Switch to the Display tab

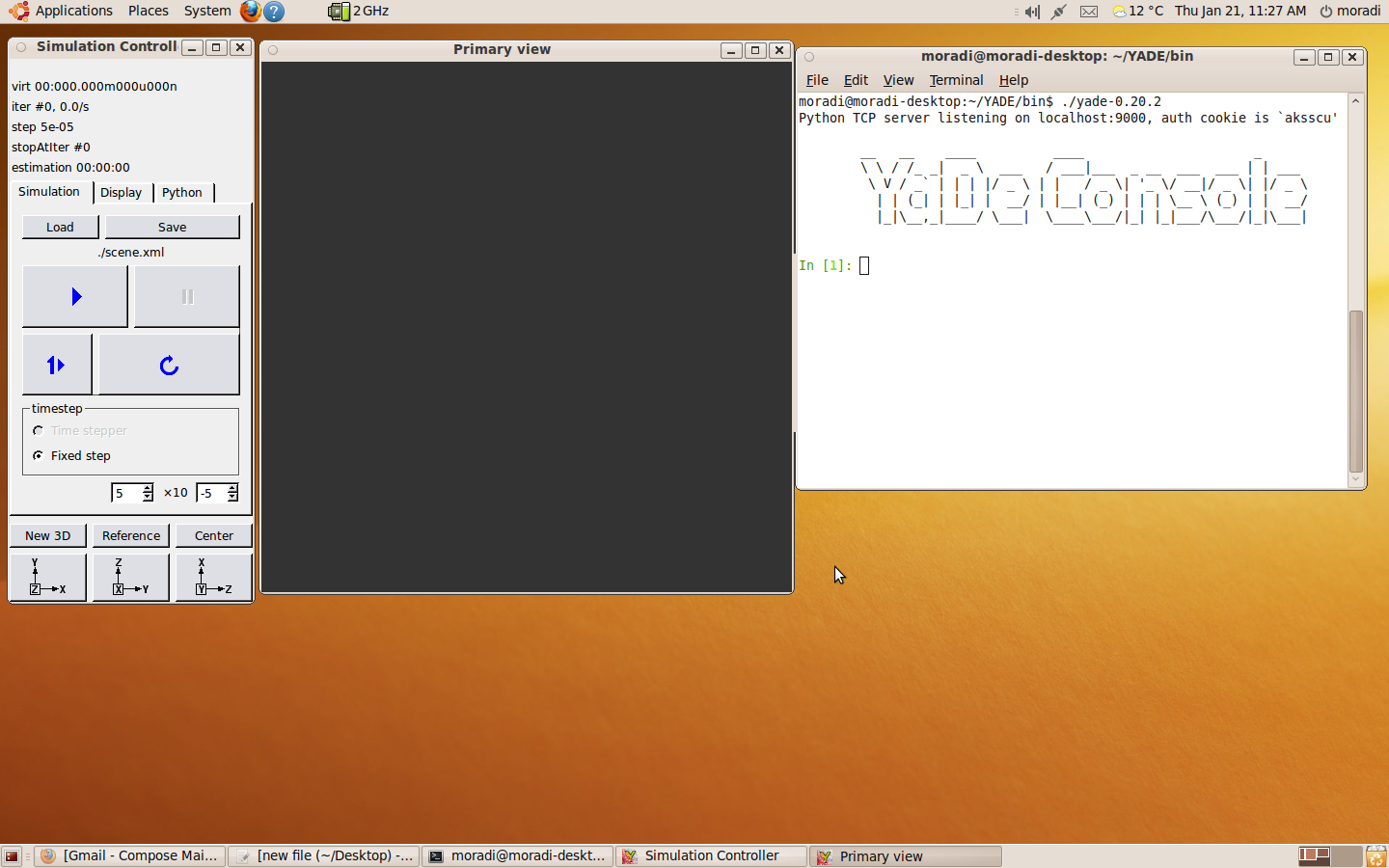(122, 193)
